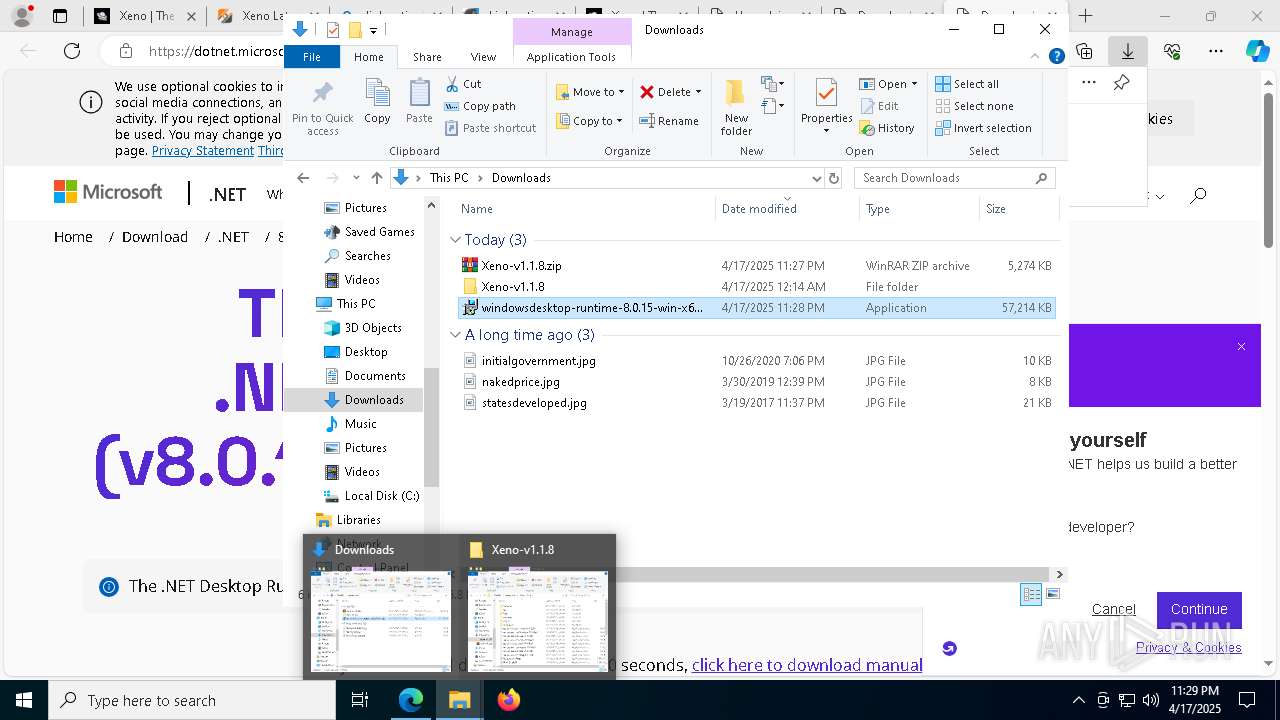Click the Cancel link in survey dialog
Viewport: 1280px width, 720px height.
click(x=1113, y=609)
